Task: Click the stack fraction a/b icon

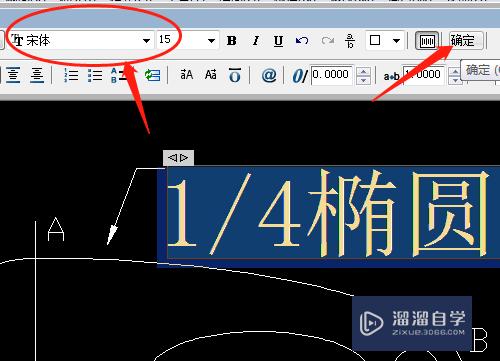Action: [x=350, y=41]
